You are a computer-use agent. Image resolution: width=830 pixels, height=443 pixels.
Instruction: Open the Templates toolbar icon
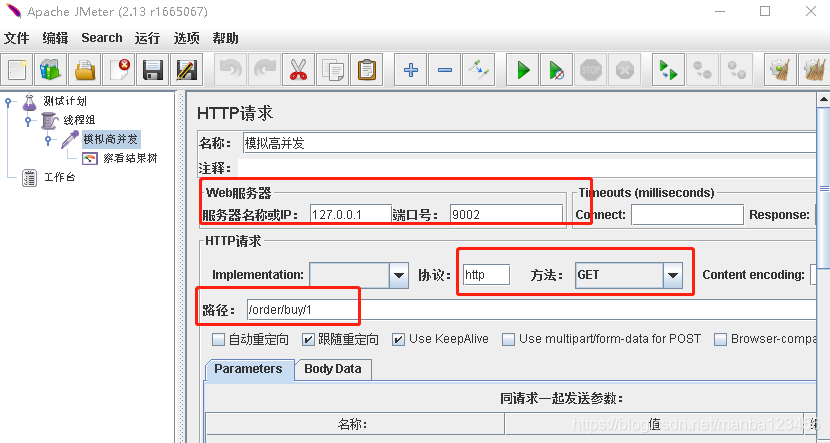tap(51, 70)
